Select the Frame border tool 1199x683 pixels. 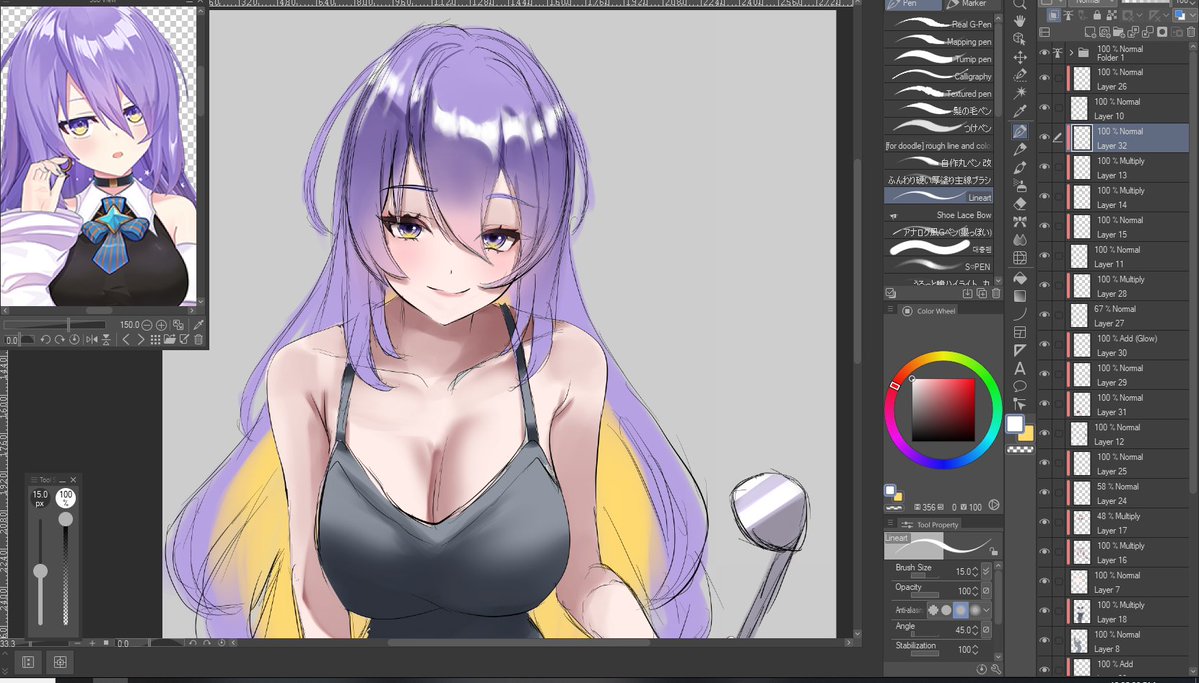pos(1019,332)
